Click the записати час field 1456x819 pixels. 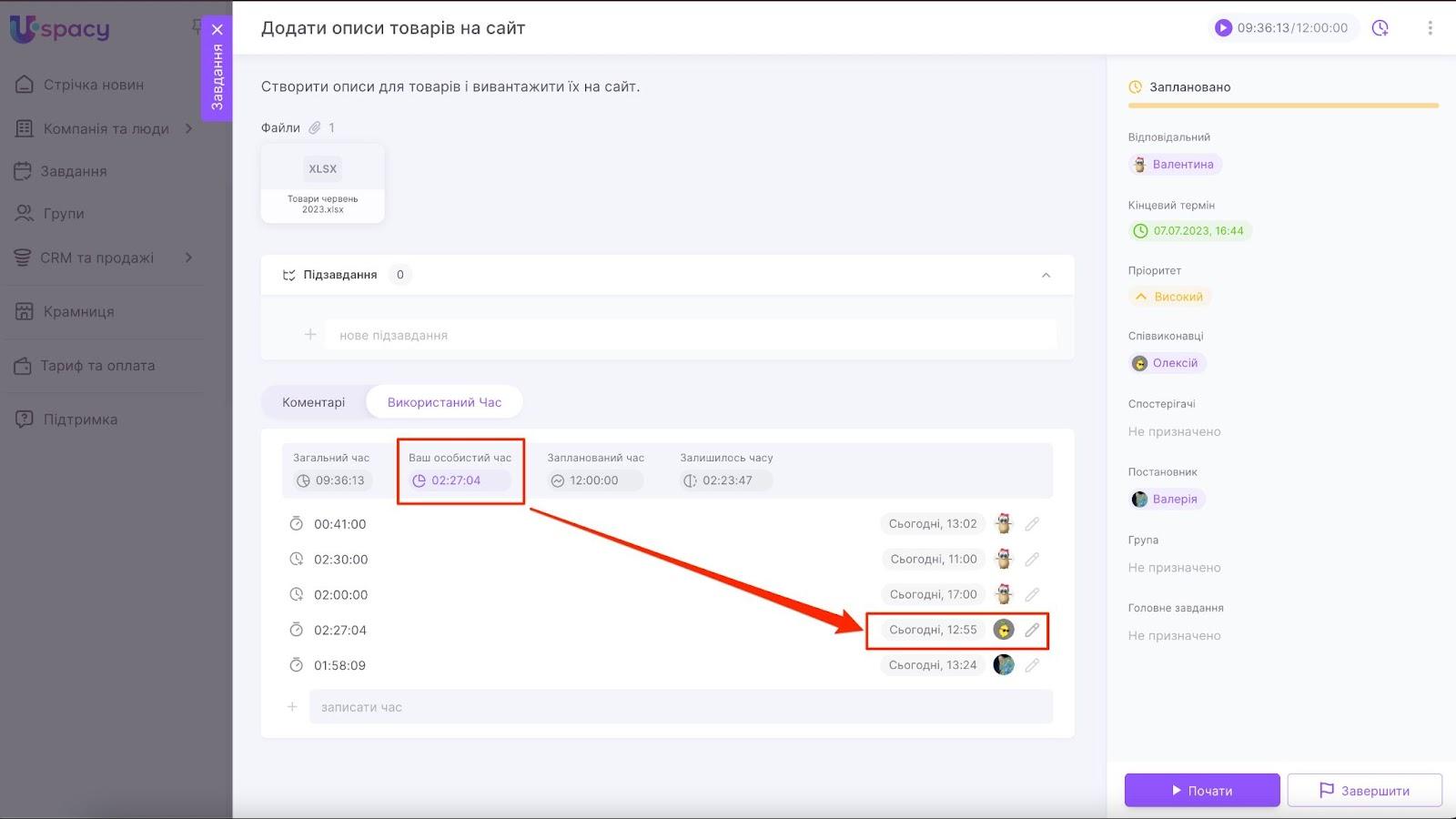click(x=680, y=707)
